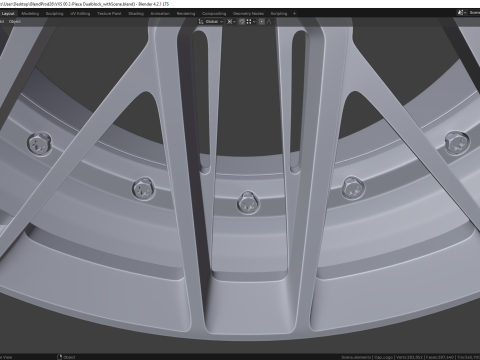Open the transform pivot point dropdown
Viewport: 480px width, 360px height.
pos(231,22)
